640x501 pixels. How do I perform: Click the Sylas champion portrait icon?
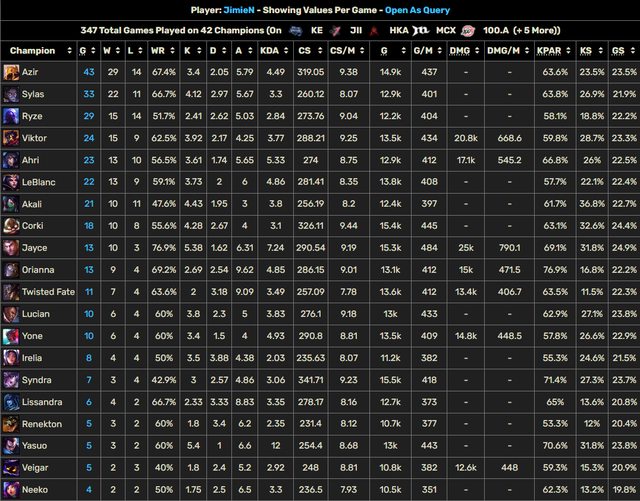(x=11, y=94)
